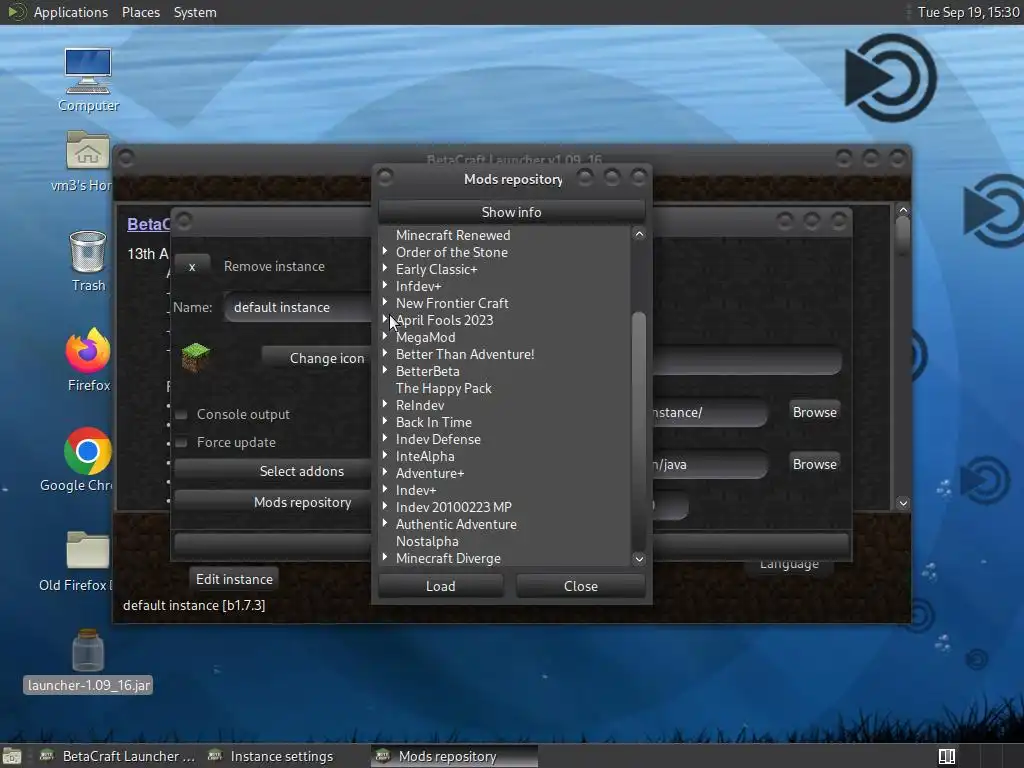Click the Change icon button
Screen dimensions: 1024x768
click(x=317, y=359)
